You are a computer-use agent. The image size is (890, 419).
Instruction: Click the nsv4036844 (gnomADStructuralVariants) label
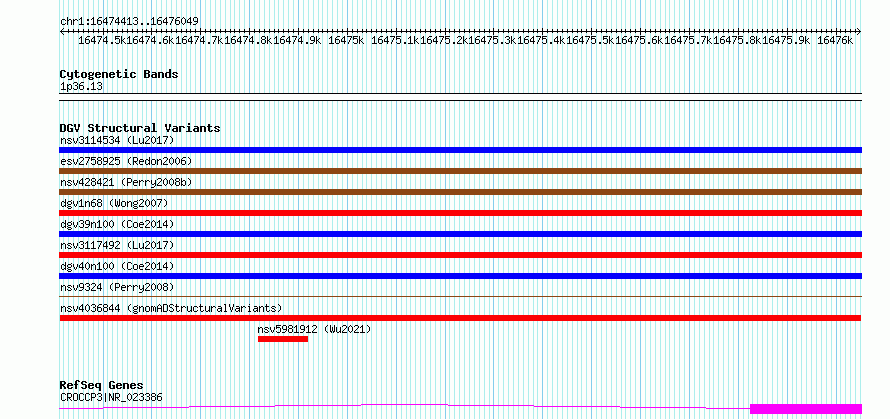pyautogui.click(x=171, y=308)
